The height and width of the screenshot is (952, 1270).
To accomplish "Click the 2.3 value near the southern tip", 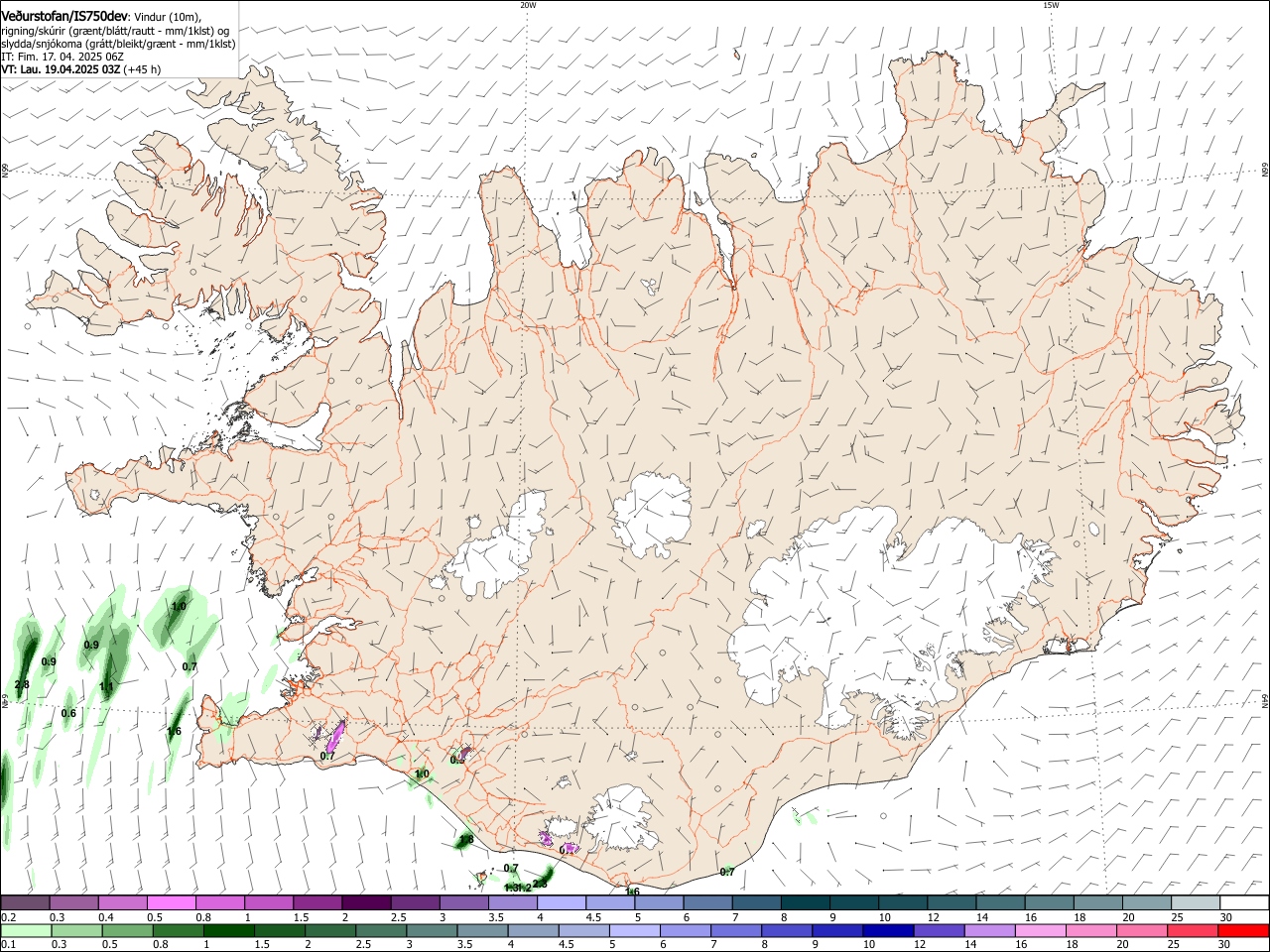I will (541, 883).
